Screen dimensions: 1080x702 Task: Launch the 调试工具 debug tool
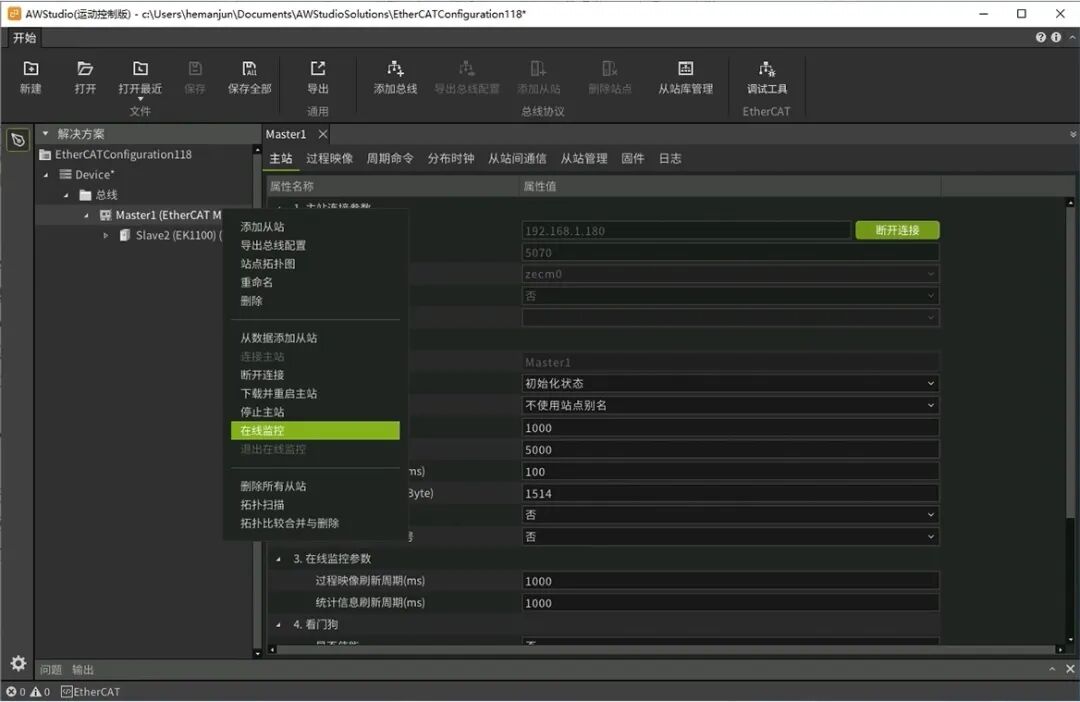point(767,69)
